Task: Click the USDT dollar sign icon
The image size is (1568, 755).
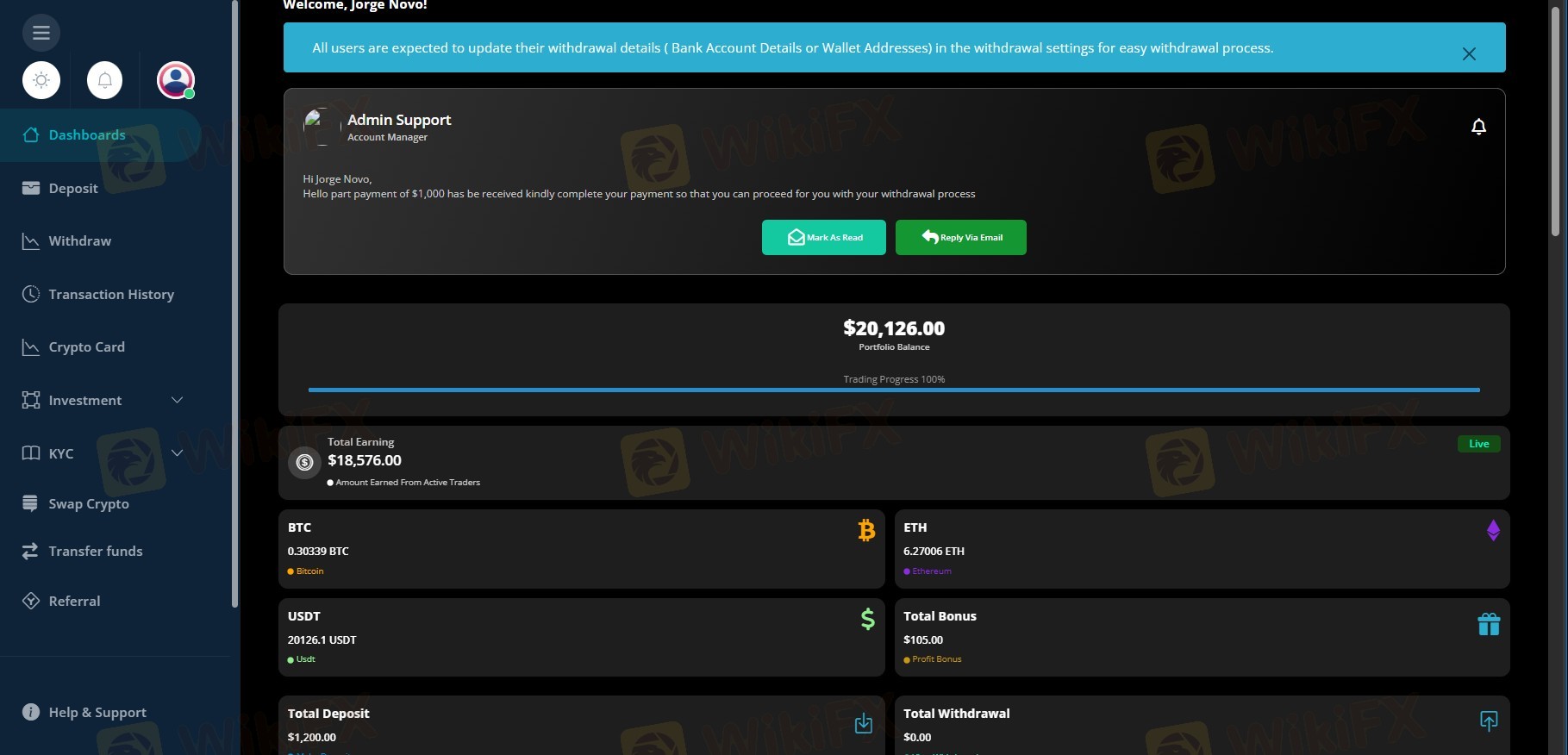Action: [x=867, y=619]
